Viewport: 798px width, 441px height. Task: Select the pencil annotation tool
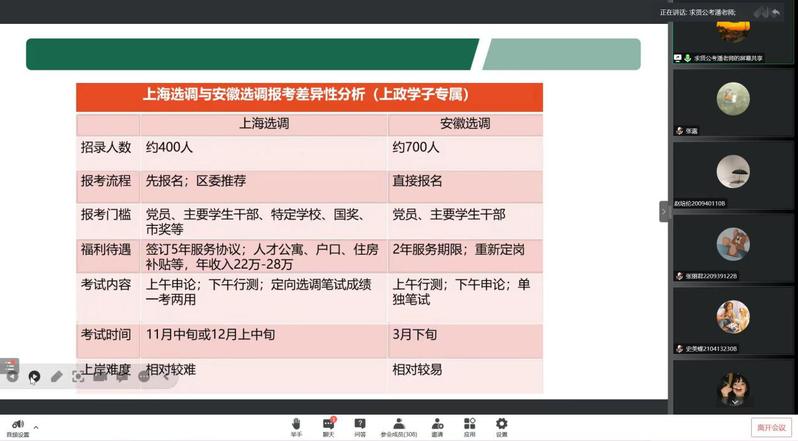pyautogui.click(x=56, y=377)
